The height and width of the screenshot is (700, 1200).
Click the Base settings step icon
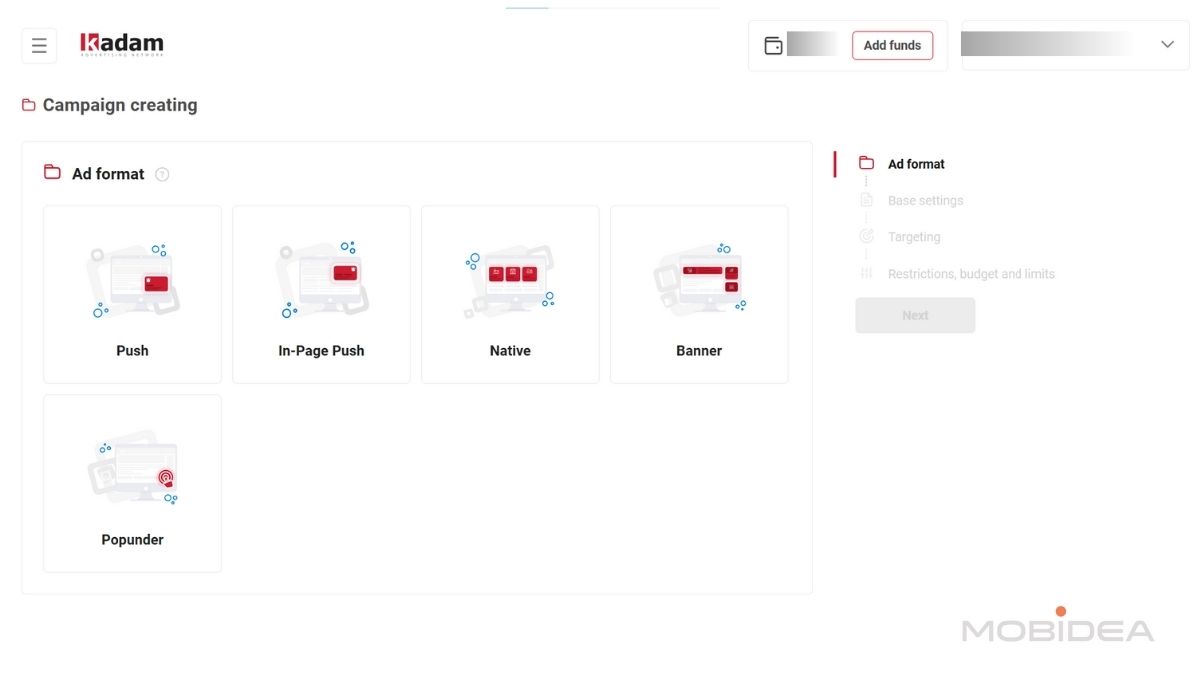(x=866, y=200)
